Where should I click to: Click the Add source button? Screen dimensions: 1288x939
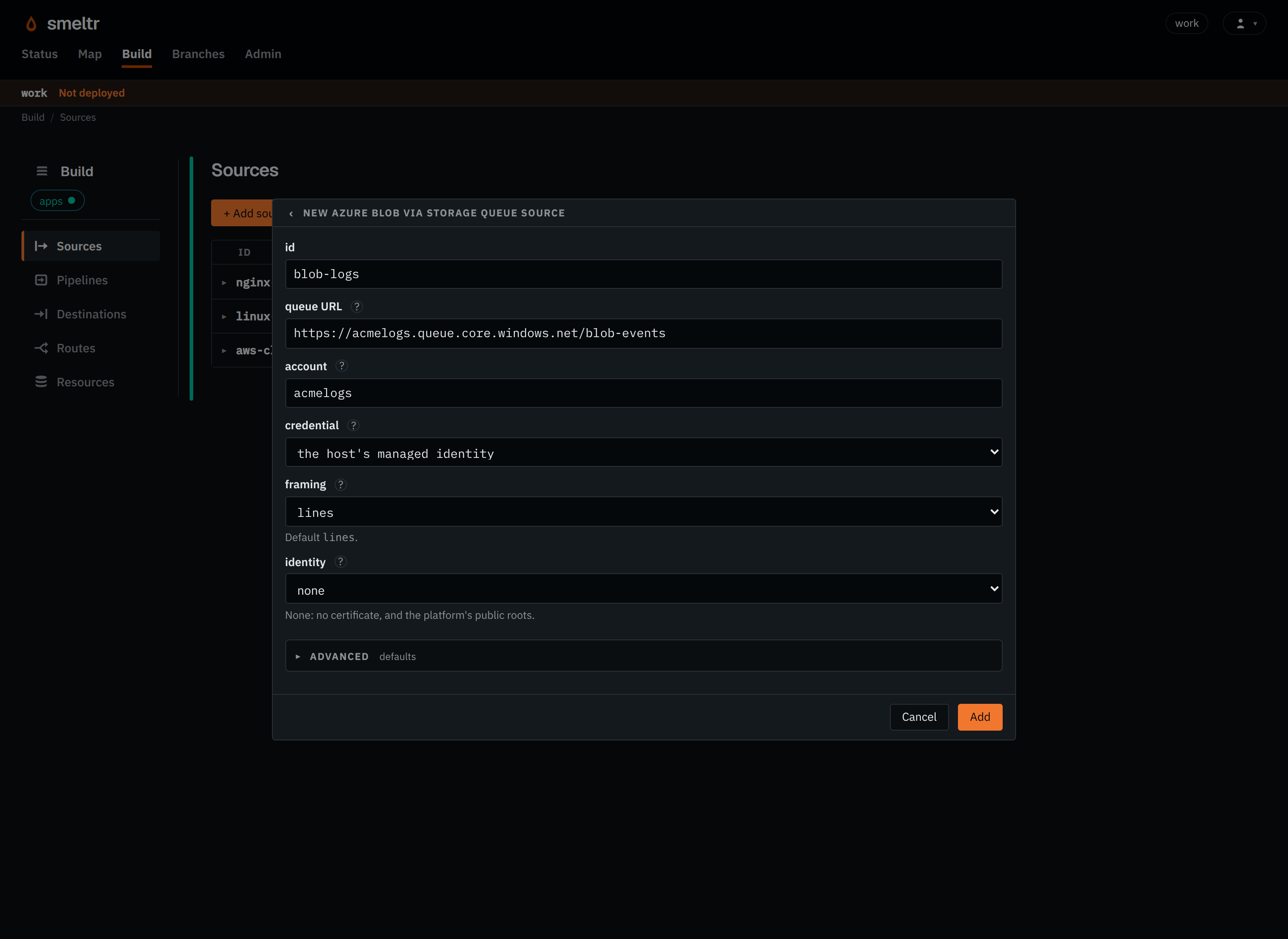[242, 213]
